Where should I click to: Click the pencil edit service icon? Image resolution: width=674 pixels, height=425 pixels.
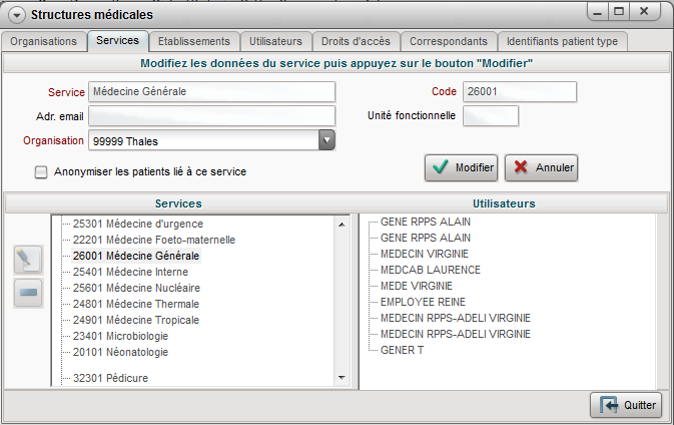(x=27, y=260)
